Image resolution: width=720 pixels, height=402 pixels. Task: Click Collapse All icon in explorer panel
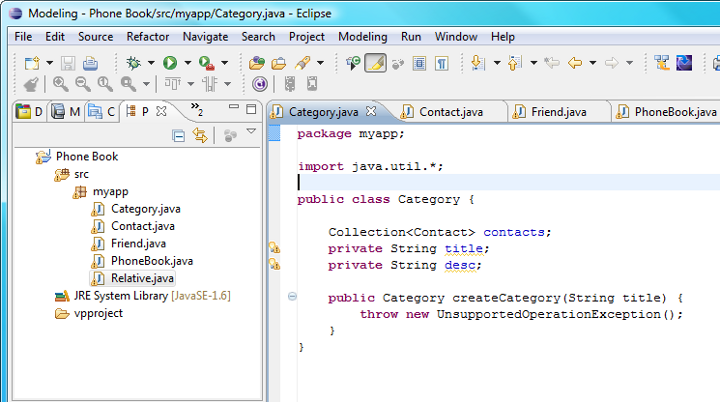point(179,136)
